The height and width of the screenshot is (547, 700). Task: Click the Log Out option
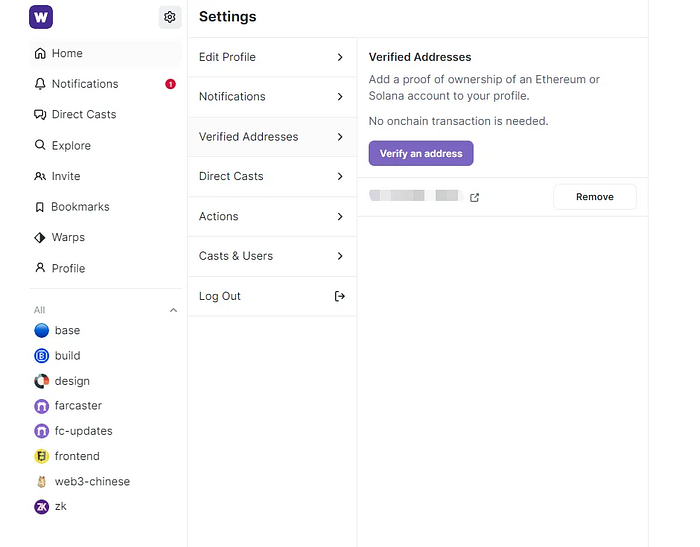[x=272, y=296]
